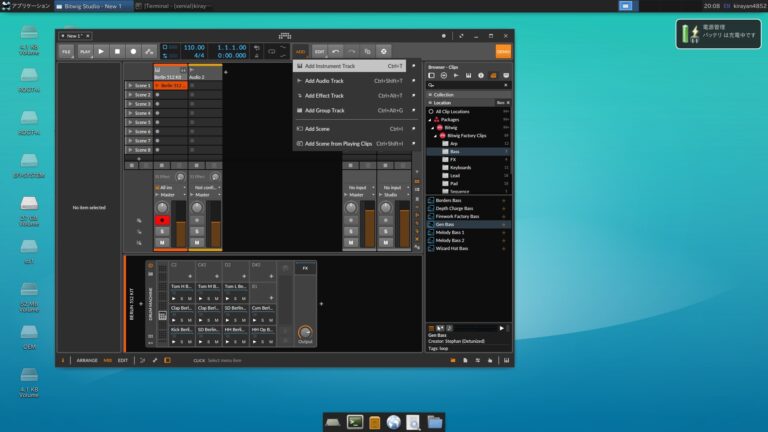Solo the Berlin 512 Kit track
Image resolution: width=768 pixels, height=432 pixels.
pos(162,232)
